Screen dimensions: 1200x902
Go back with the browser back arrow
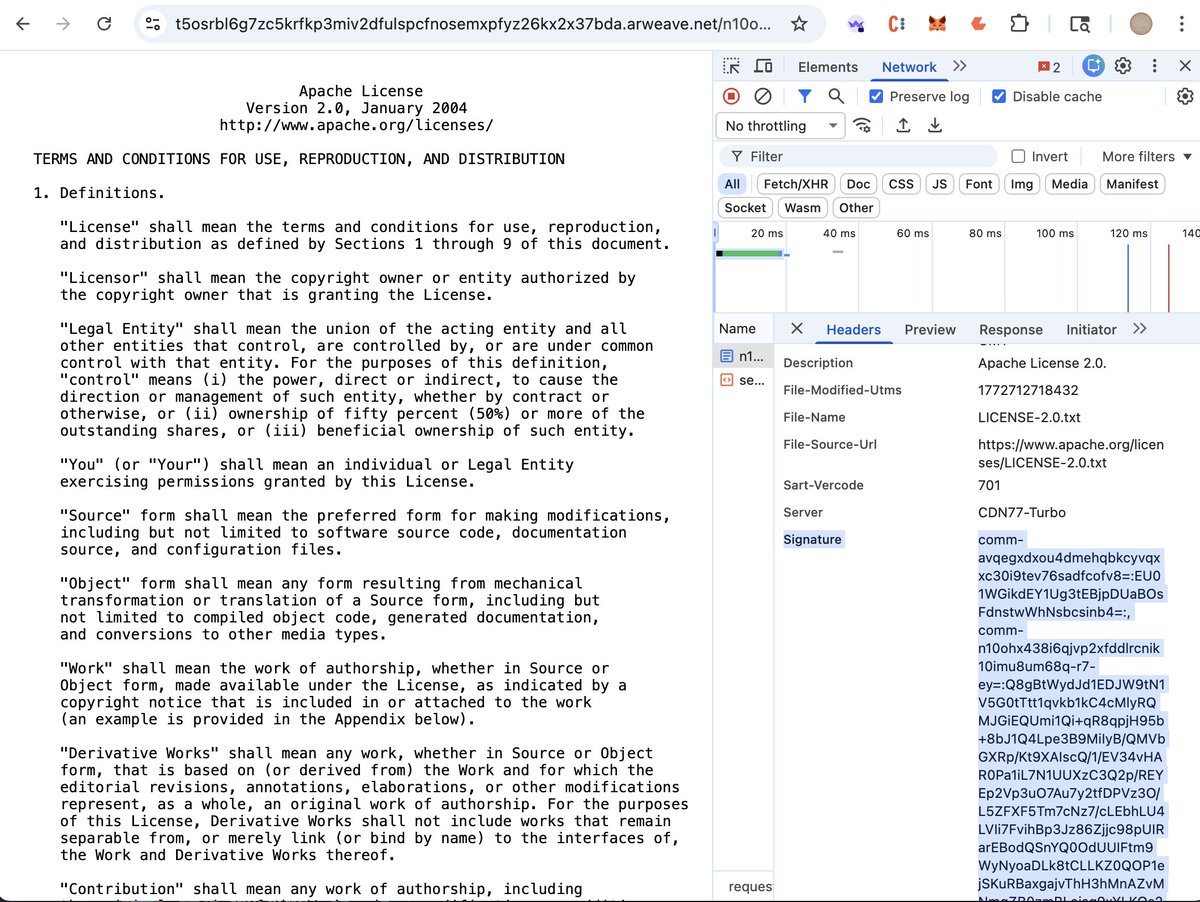[23, 24]
